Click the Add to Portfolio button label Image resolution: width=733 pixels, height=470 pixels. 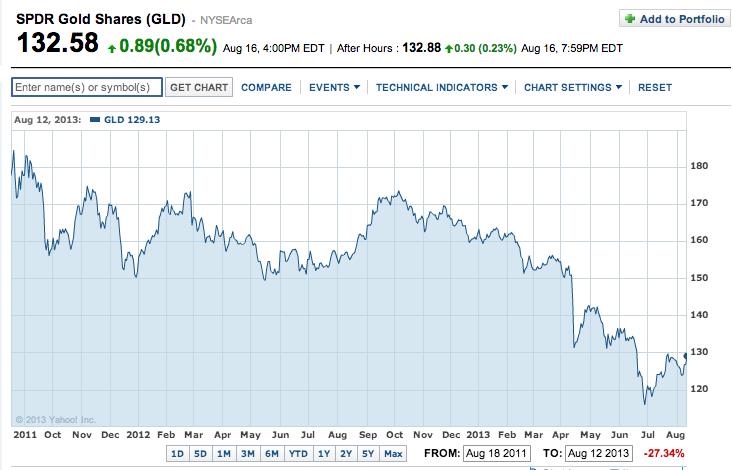click(x=682, y=19)
